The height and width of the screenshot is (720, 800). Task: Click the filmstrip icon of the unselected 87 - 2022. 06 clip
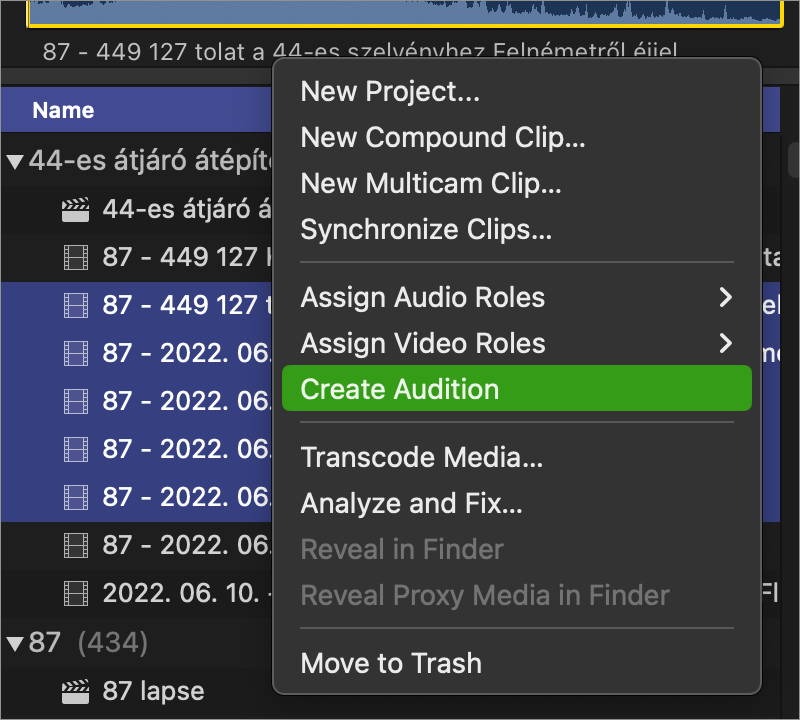click(x=76, y=545)
